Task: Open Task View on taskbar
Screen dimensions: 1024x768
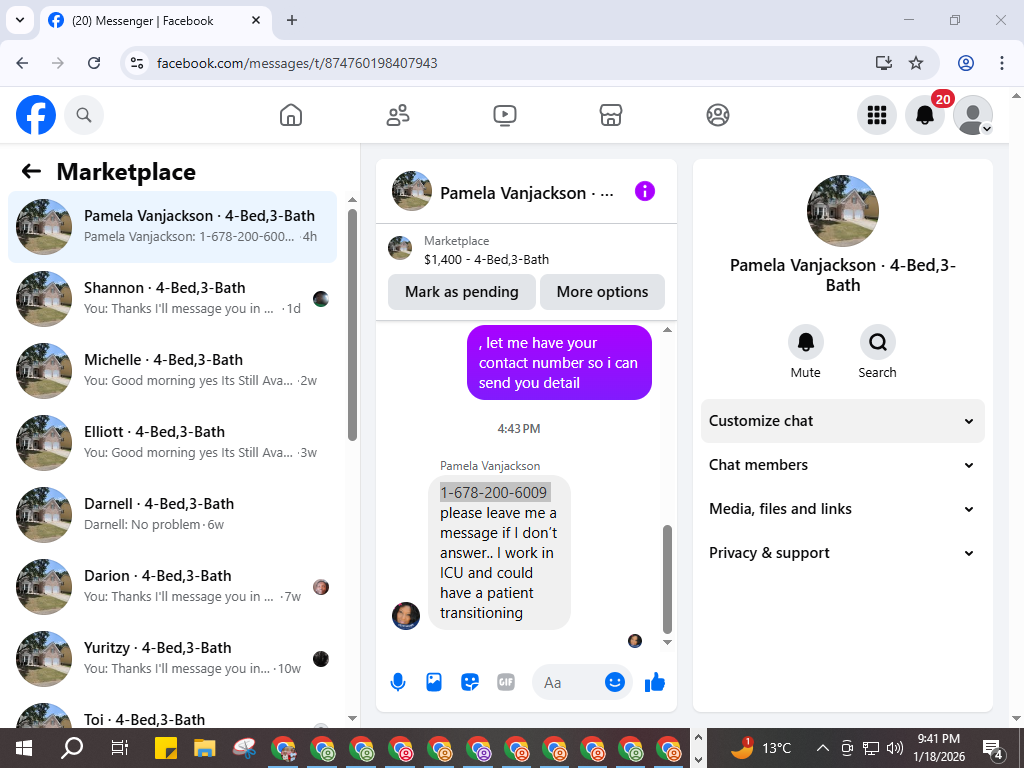Action: (x=120, y=748)
